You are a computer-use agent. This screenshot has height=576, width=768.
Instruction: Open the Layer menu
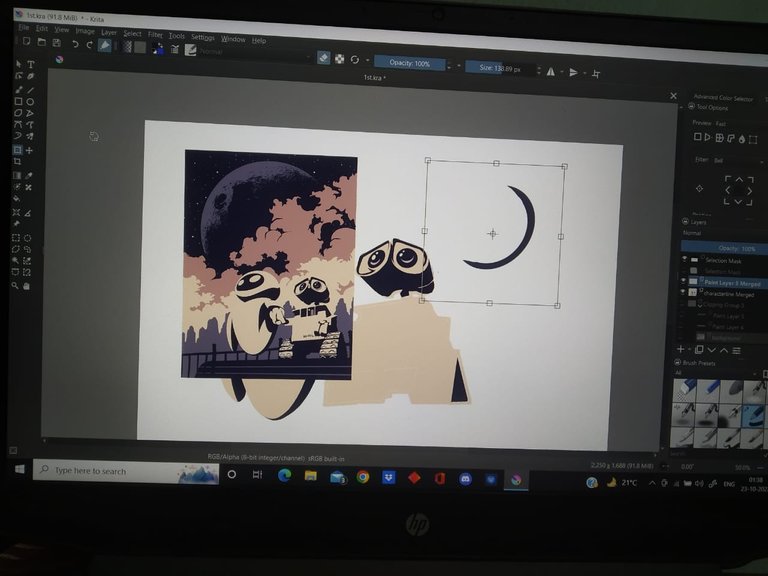[109, 32]
